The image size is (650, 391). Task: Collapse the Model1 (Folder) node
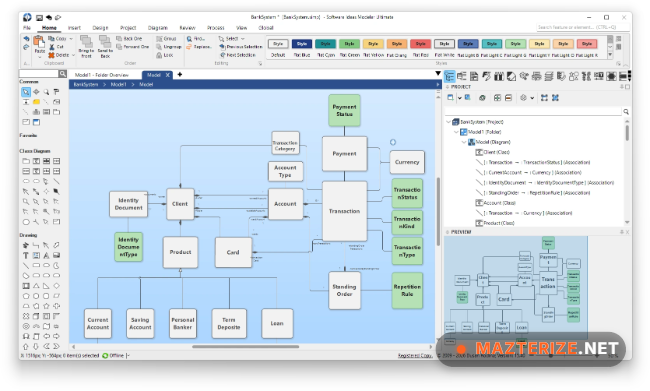click(x=456, y=132)
